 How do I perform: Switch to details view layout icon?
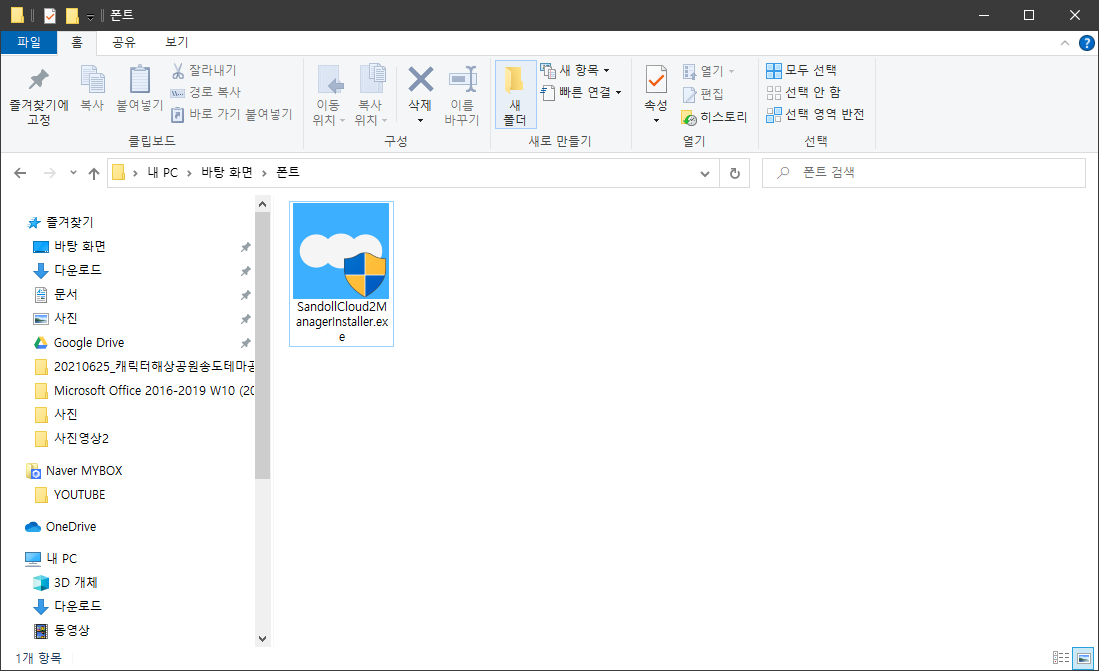tap(1061, 658)
